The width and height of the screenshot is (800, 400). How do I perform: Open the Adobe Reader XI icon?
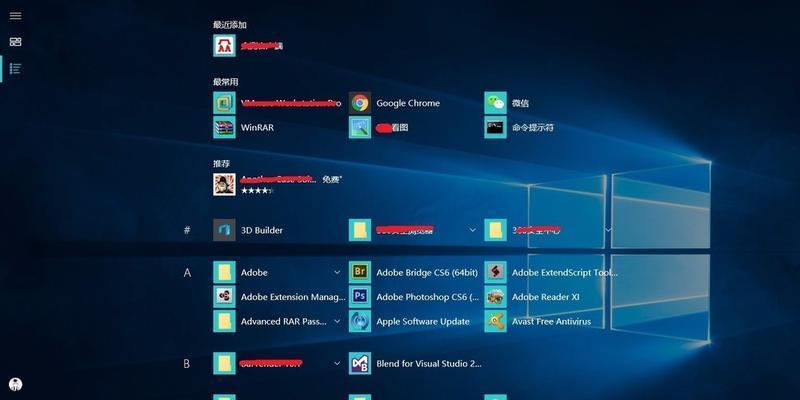(x=495, y=296)
